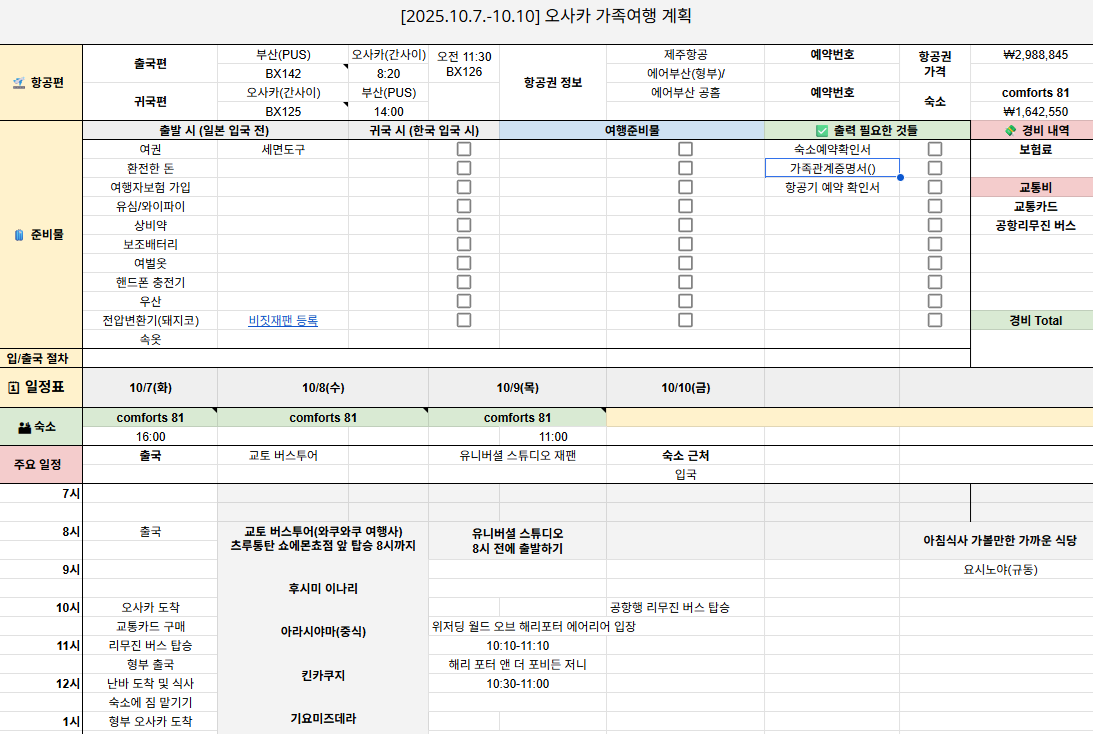
Task: Toggle the 귀국 시 checkbox in the 우산 row
Action: (464, 301)
